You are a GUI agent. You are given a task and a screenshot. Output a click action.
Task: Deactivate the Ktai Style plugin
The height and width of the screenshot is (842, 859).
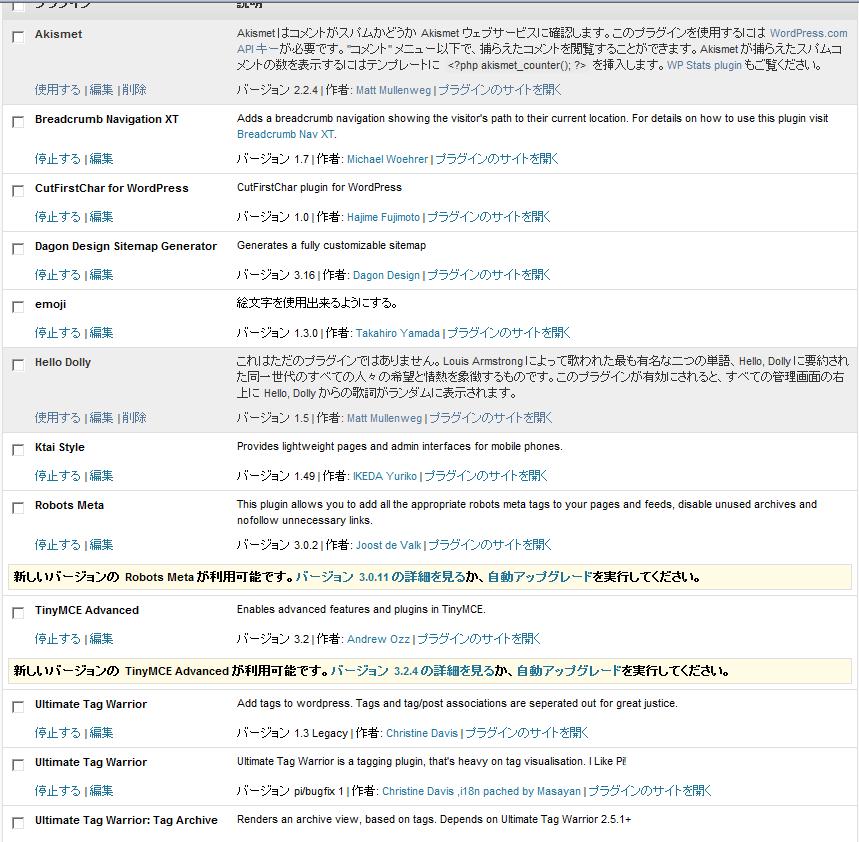(58, 476)
